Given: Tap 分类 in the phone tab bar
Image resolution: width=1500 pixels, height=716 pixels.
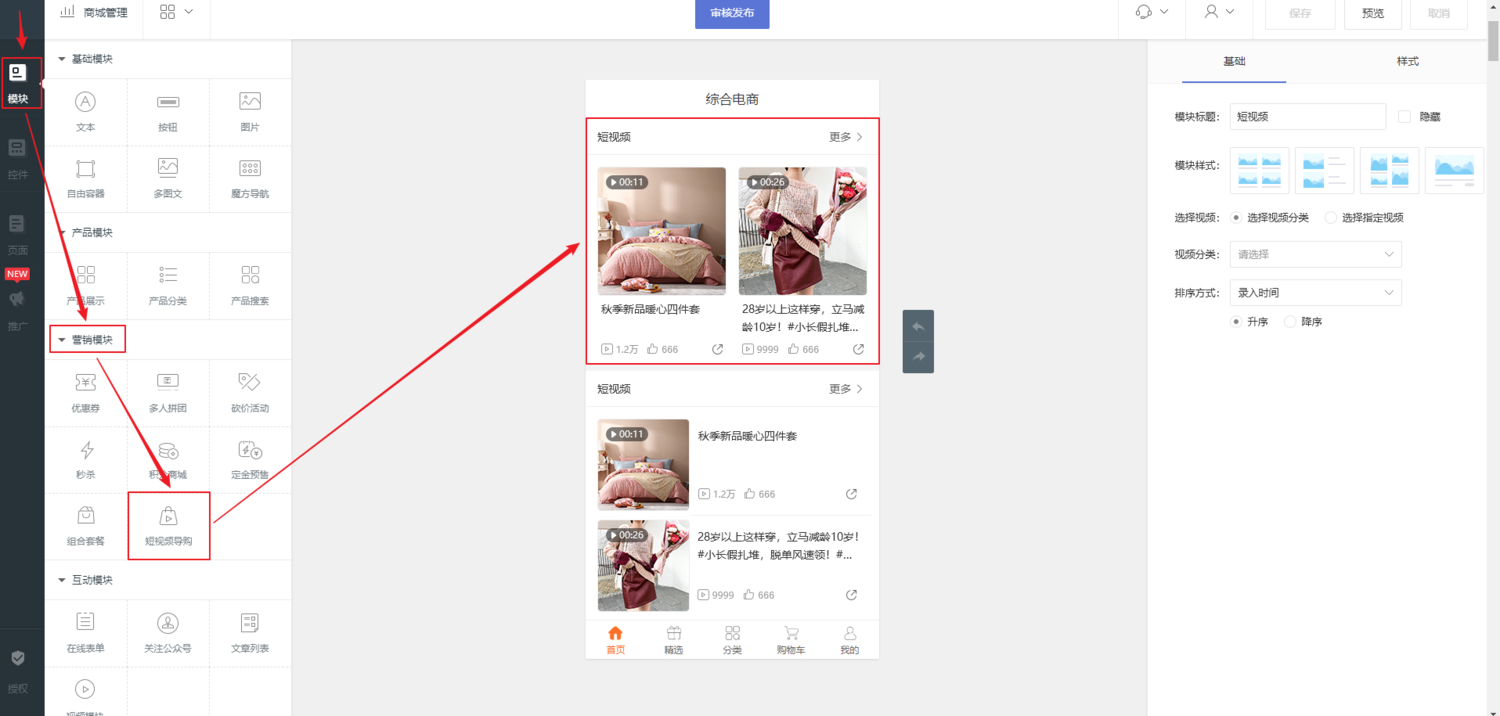Looking at the screenshot, I should pyautogui.click(x=732, y=640).
